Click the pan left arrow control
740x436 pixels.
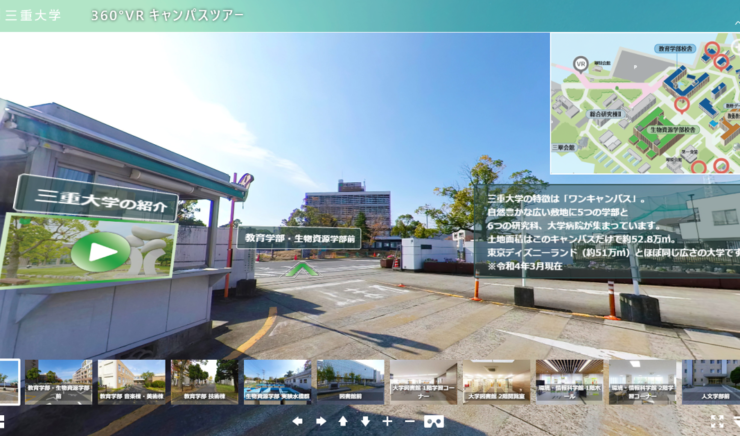click(297, 421)
